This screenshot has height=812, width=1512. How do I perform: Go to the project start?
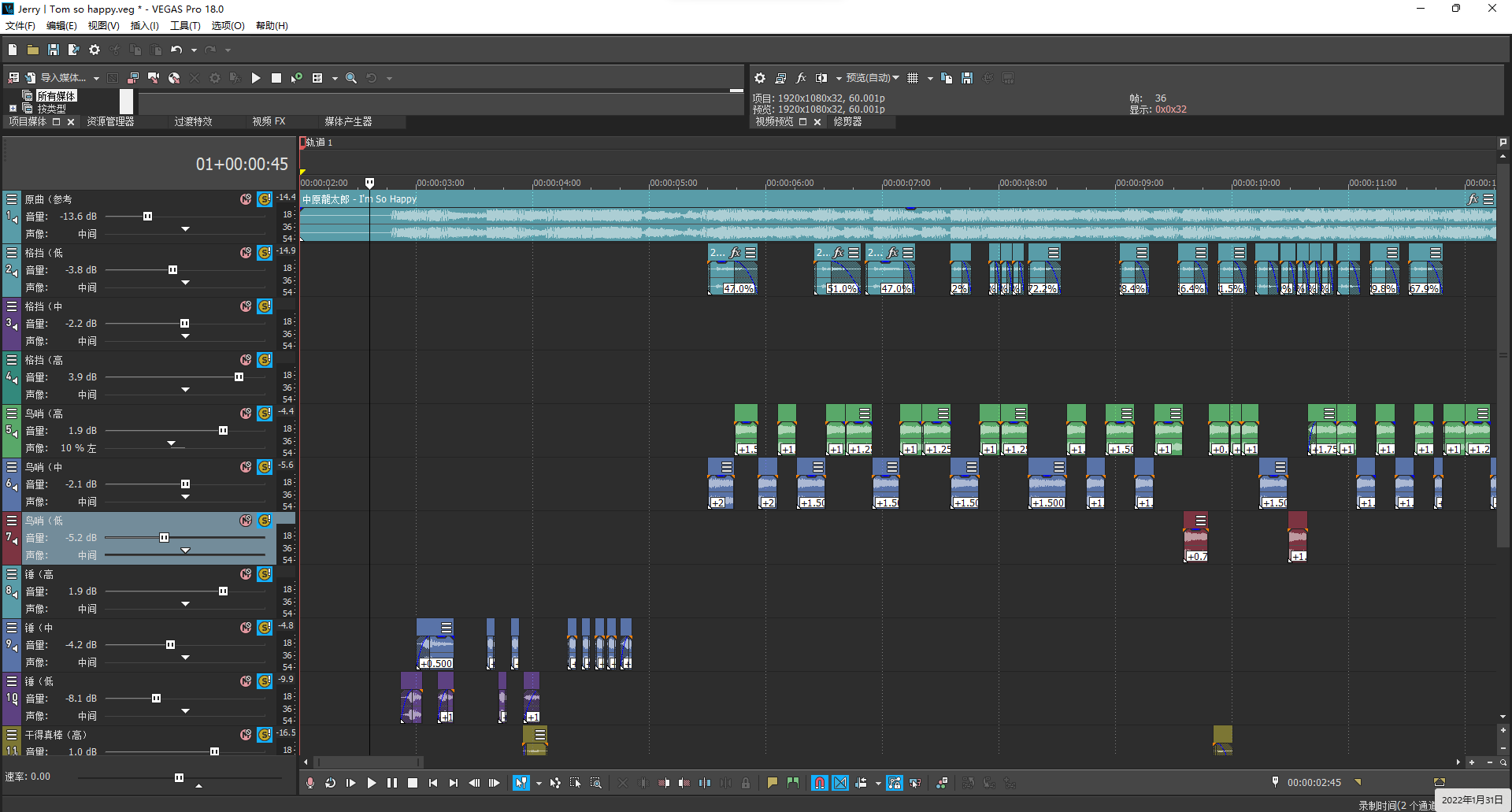(433, 783)
